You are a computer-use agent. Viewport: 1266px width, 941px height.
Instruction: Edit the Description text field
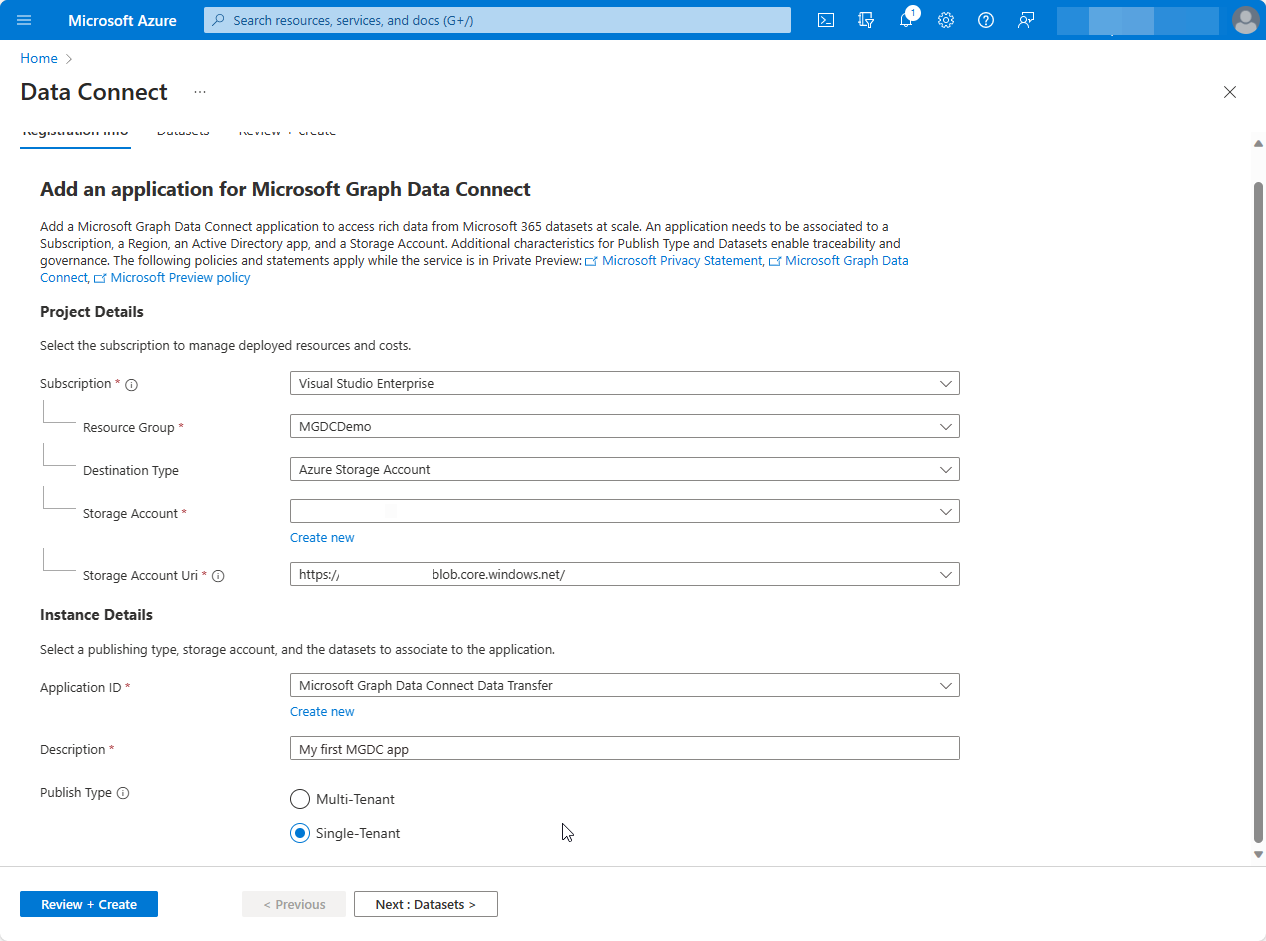point(624,748)
